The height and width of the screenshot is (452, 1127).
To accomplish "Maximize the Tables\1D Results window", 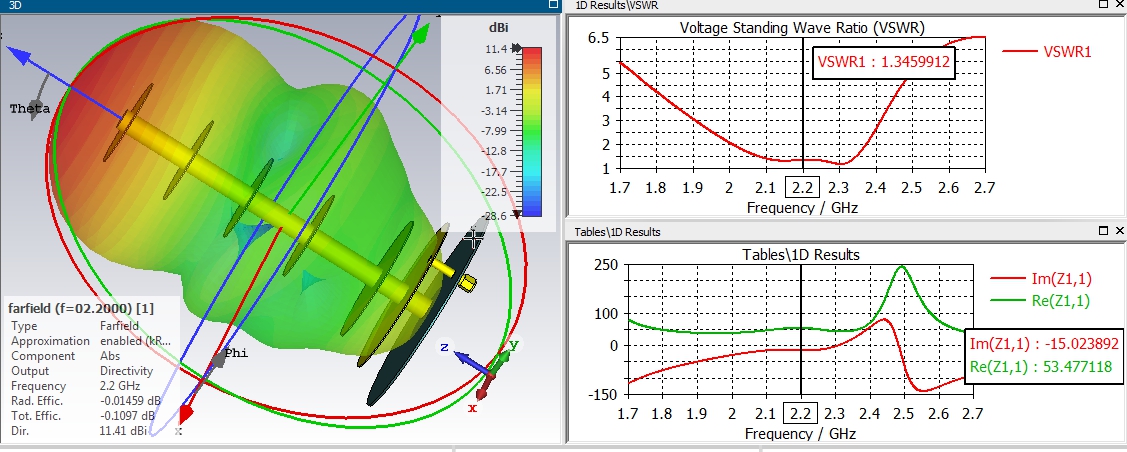I will click(1105, 231).
